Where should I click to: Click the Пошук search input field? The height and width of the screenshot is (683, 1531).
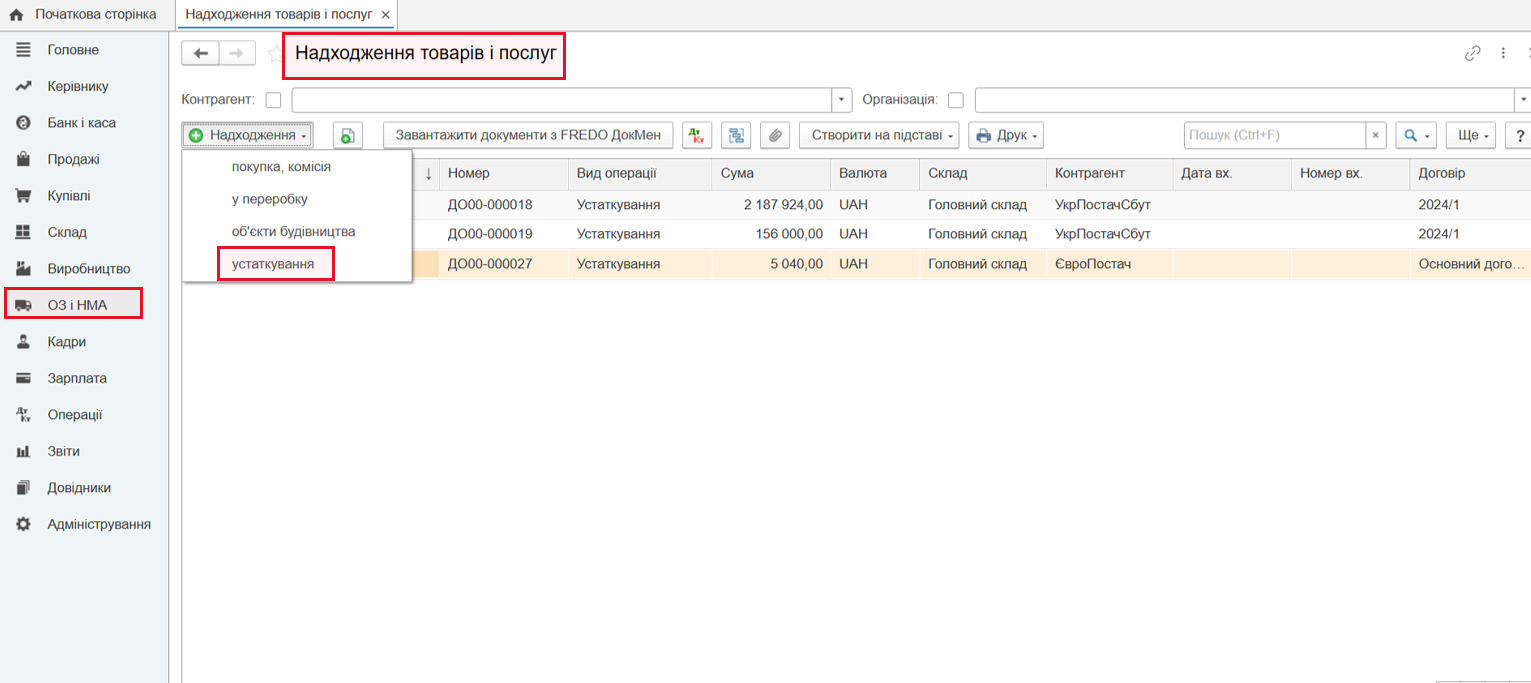[x=1274, y=135]
